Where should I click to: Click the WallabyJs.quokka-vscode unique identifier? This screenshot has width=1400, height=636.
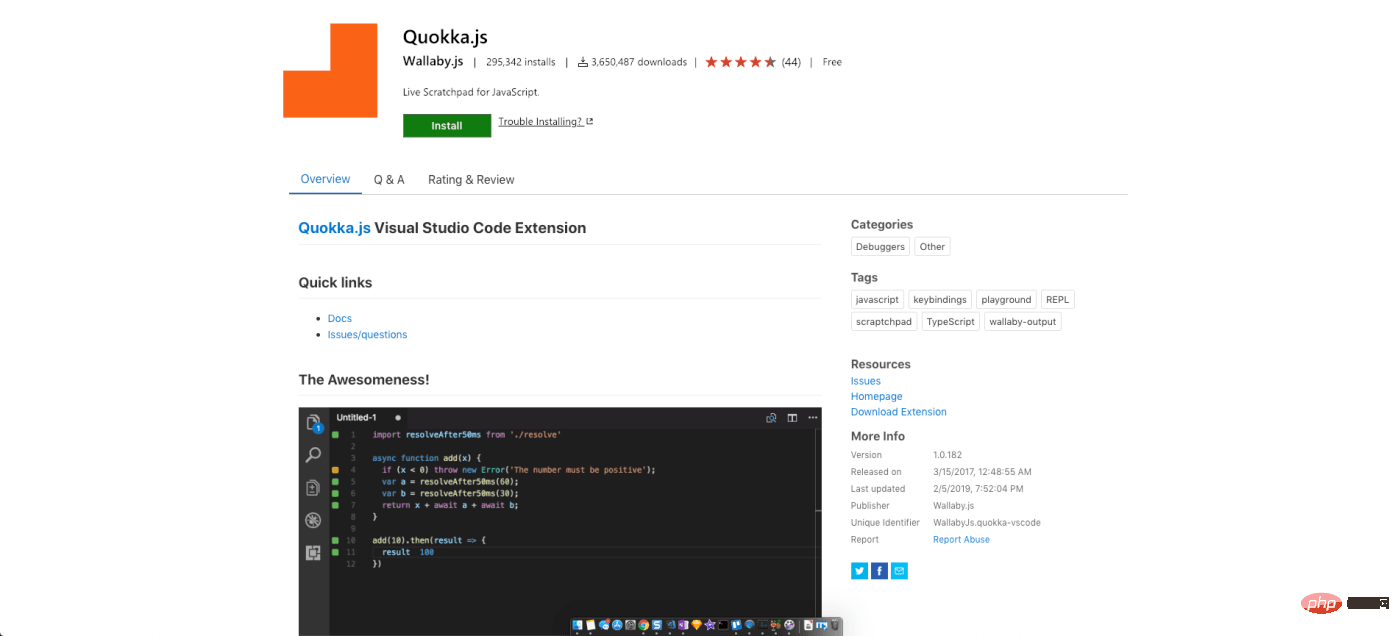tap(987, 523)
